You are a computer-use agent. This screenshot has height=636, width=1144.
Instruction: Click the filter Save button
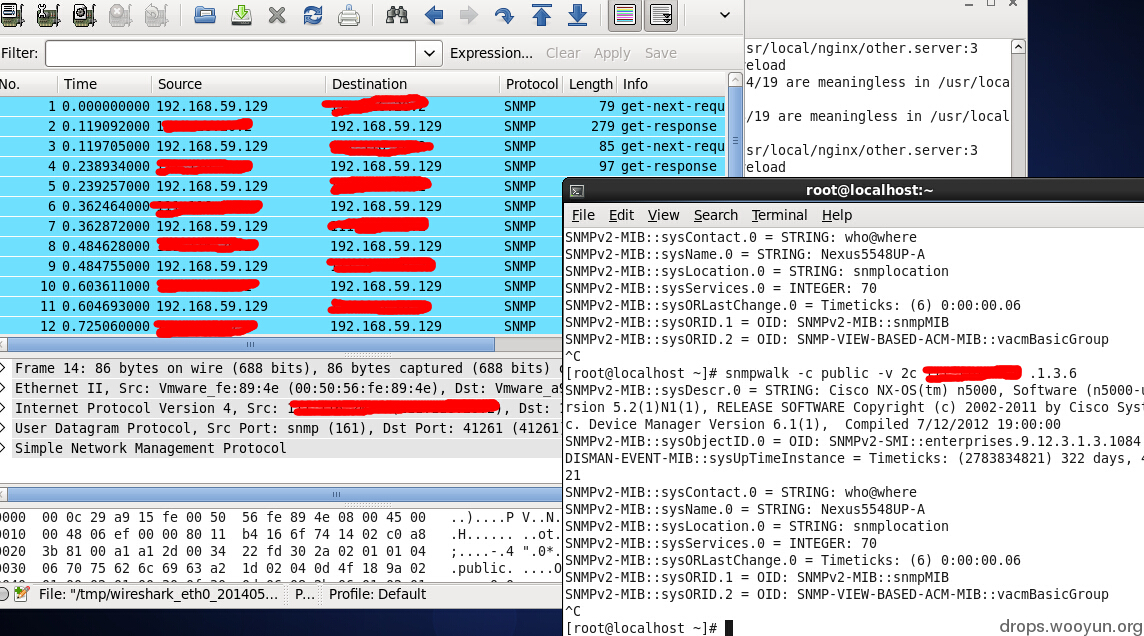pyautogui.click(x=660, y=53)
